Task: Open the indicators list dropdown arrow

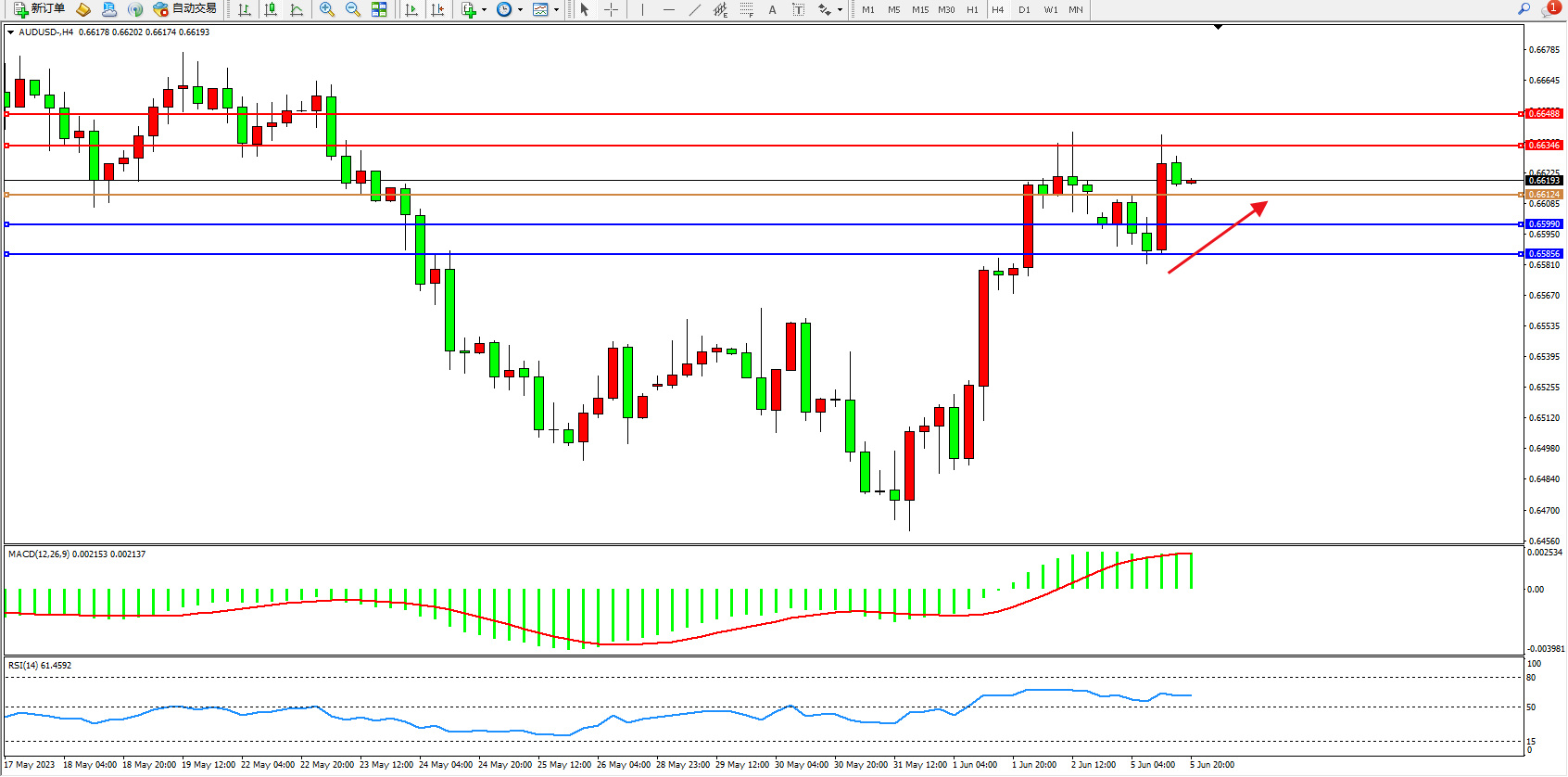Action: click(484, 10)
